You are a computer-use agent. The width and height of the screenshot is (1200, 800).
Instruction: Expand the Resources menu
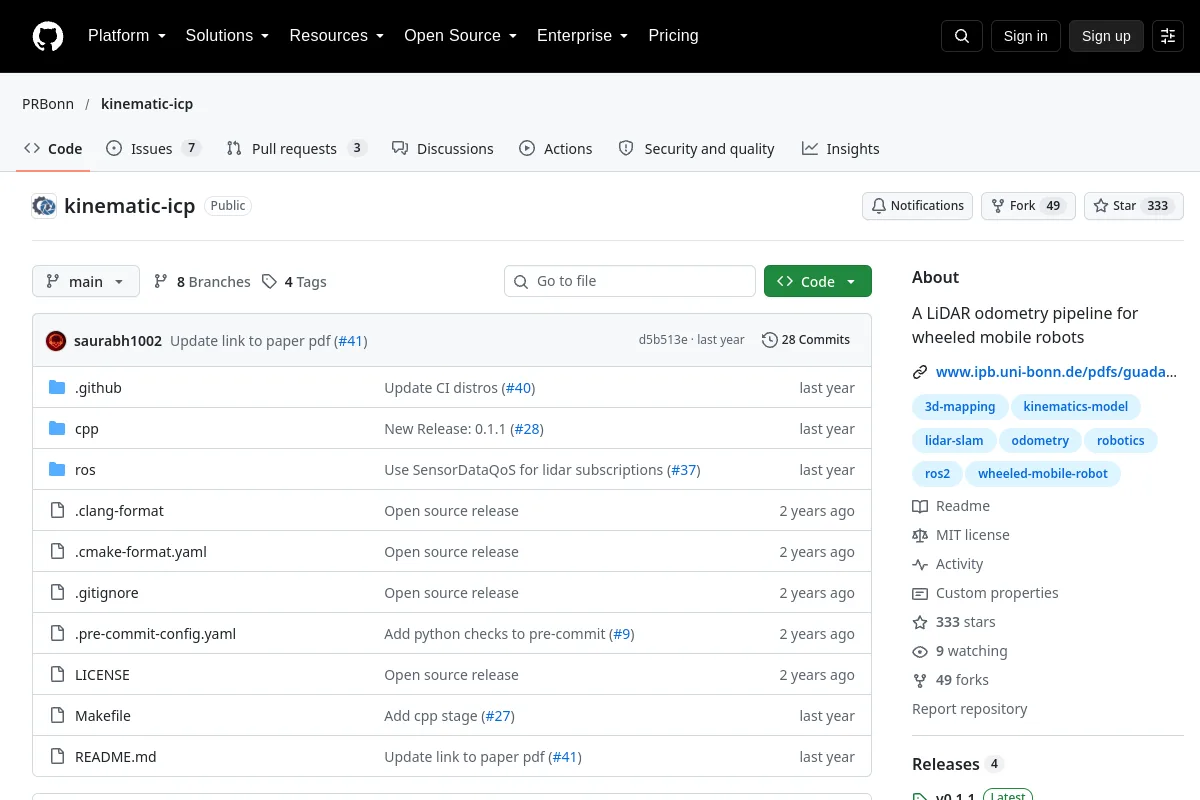click(x=337, y=36)
